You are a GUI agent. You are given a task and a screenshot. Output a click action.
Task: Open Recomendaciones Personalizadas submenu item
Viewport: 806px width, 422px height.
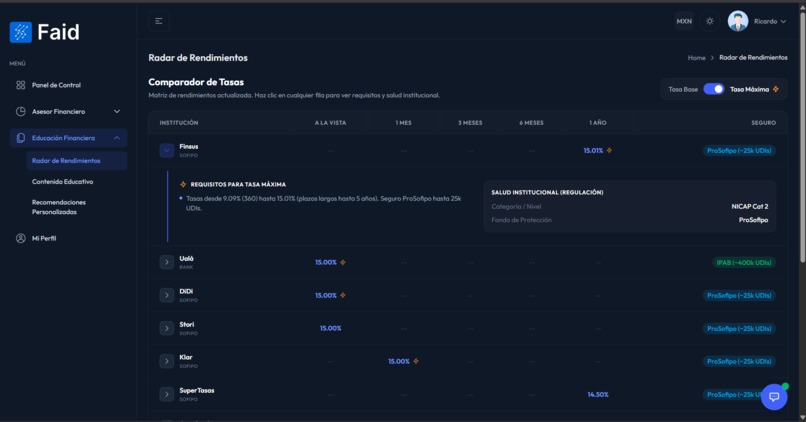pyautogui.click(x=77, y=207)
